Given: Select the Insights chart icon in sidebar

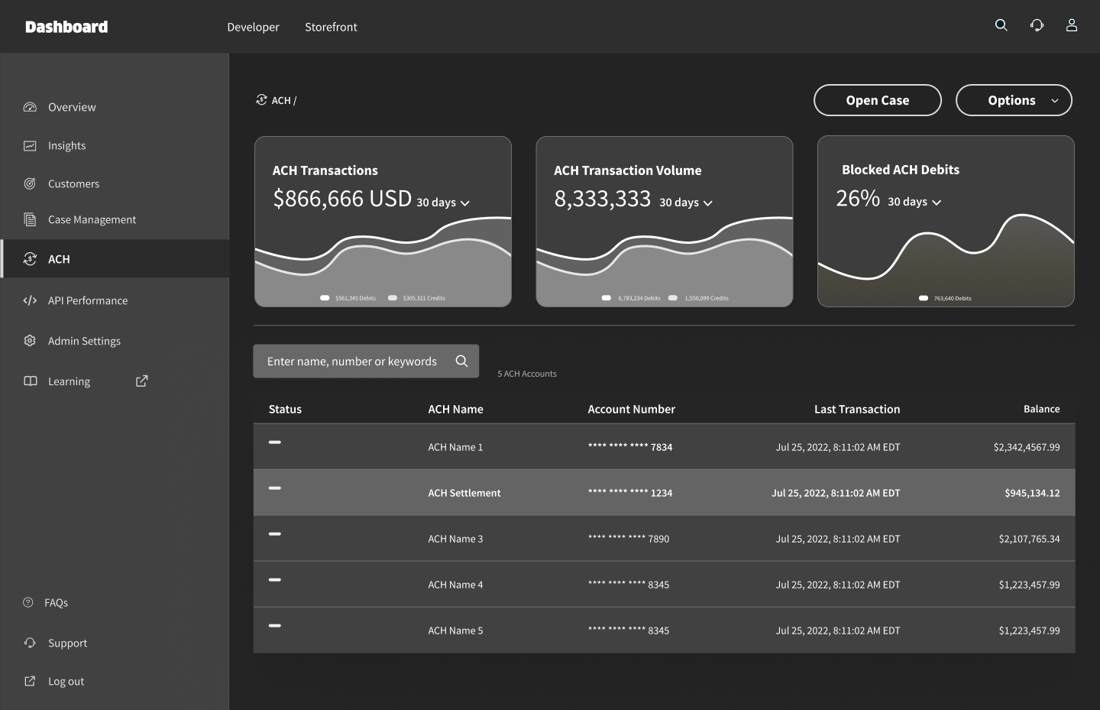Looking at the screenshot, I should tap(30, 146).
